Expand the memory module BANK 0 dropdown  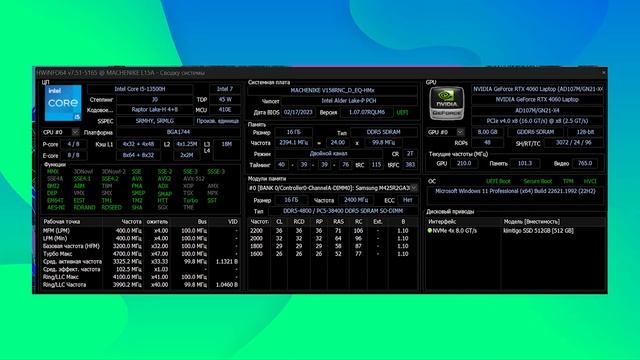pyautogui.click(x=414, y=188)
